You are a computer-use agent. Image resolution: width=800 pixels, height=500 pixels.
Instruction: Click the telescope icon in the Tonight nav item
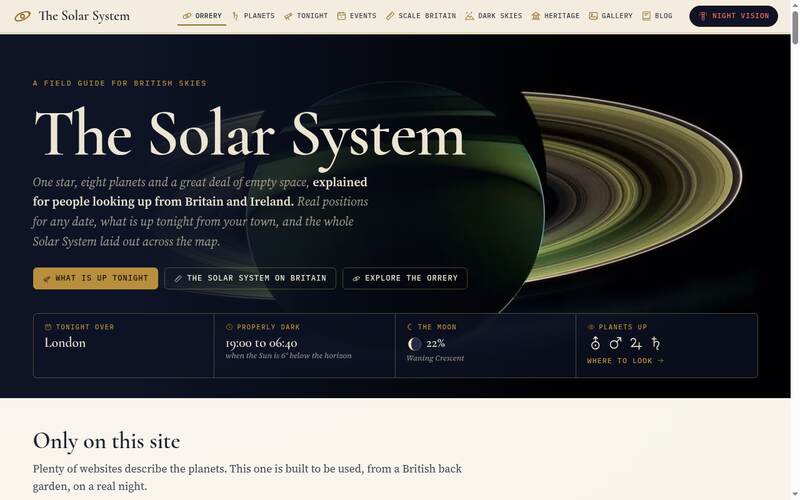click(288, 16)
